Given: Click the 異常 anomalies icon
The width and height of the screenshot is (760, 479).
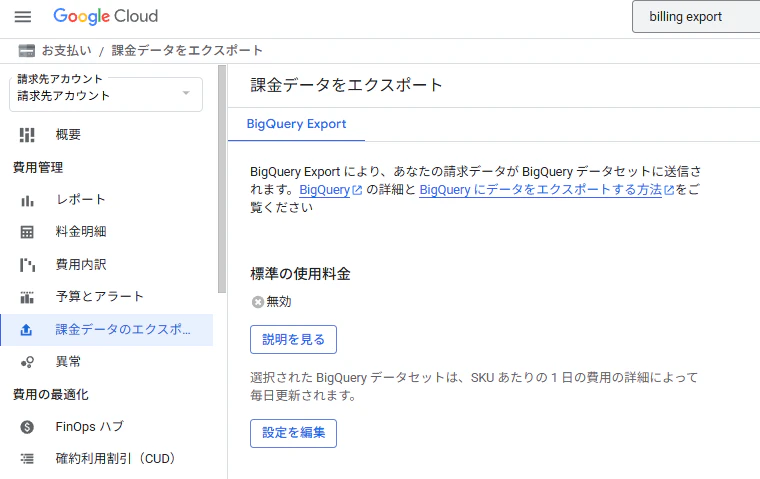Looking at the screenshot, I should pyautogui.click(x=27, y=362).
